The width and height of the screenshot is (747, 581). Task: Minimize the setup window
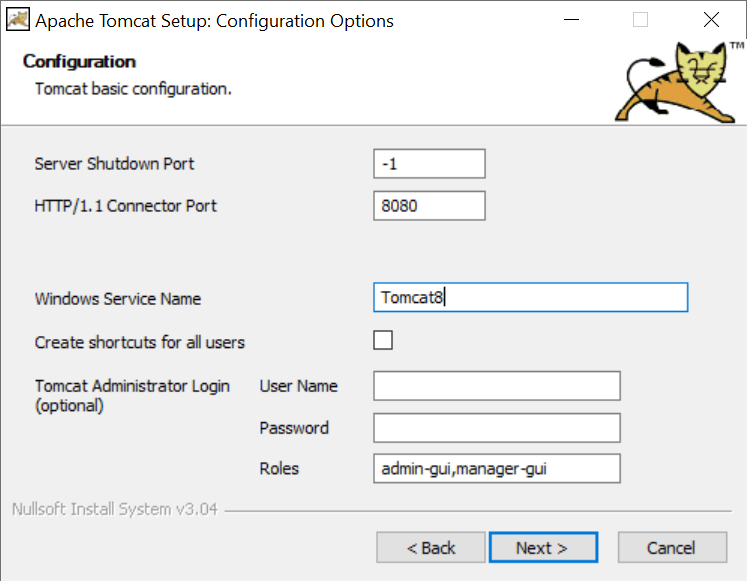[571, 20]
